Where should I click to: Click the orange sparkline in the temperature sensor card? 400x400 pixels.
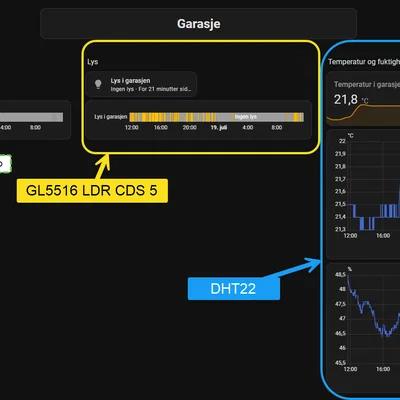coord(363,112)
